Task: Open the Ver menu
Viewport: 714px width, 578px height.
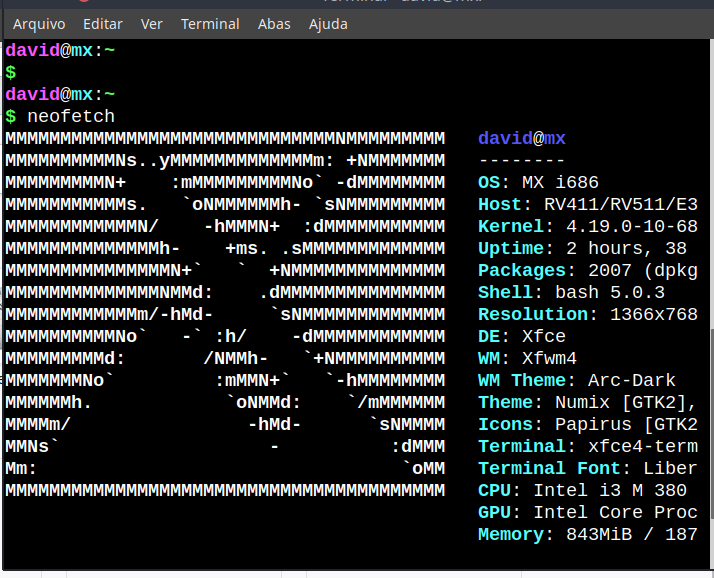Action: point(152,24)
